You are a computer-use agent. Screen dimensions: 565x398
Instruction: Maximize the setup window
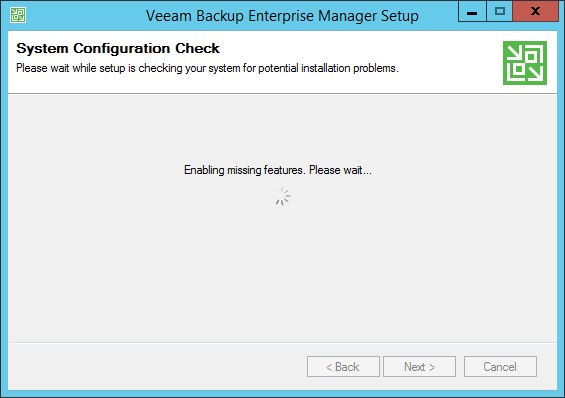tap(499, 12)
